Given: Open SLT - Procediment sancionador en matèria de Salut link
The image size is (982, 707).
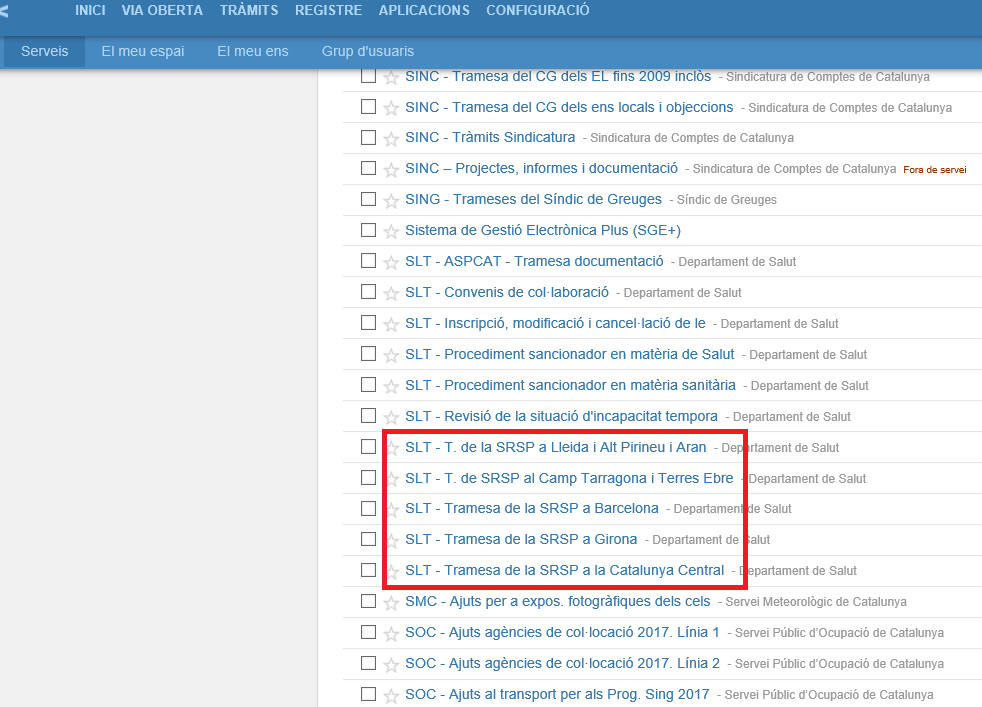Looking at the screenshot, I should (x=569, y=354).
